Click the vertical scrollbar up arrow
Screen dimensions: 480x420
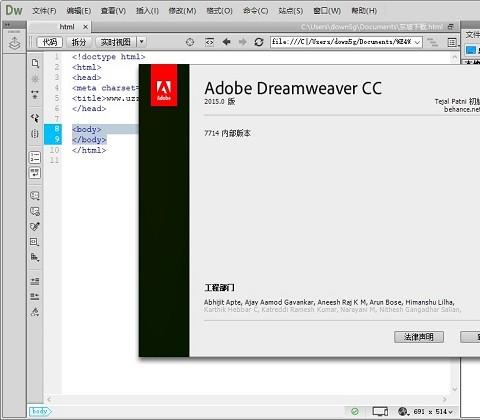click(x=455, y=57)
